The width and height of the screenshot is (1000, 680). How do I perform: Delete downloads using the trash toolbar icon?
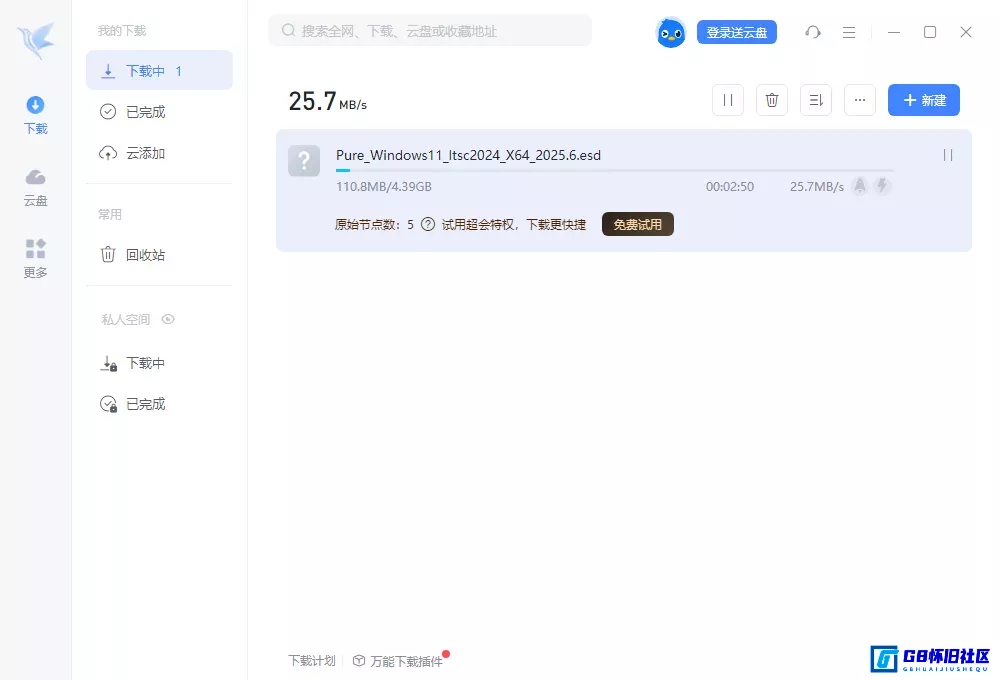tap(771, 100)
